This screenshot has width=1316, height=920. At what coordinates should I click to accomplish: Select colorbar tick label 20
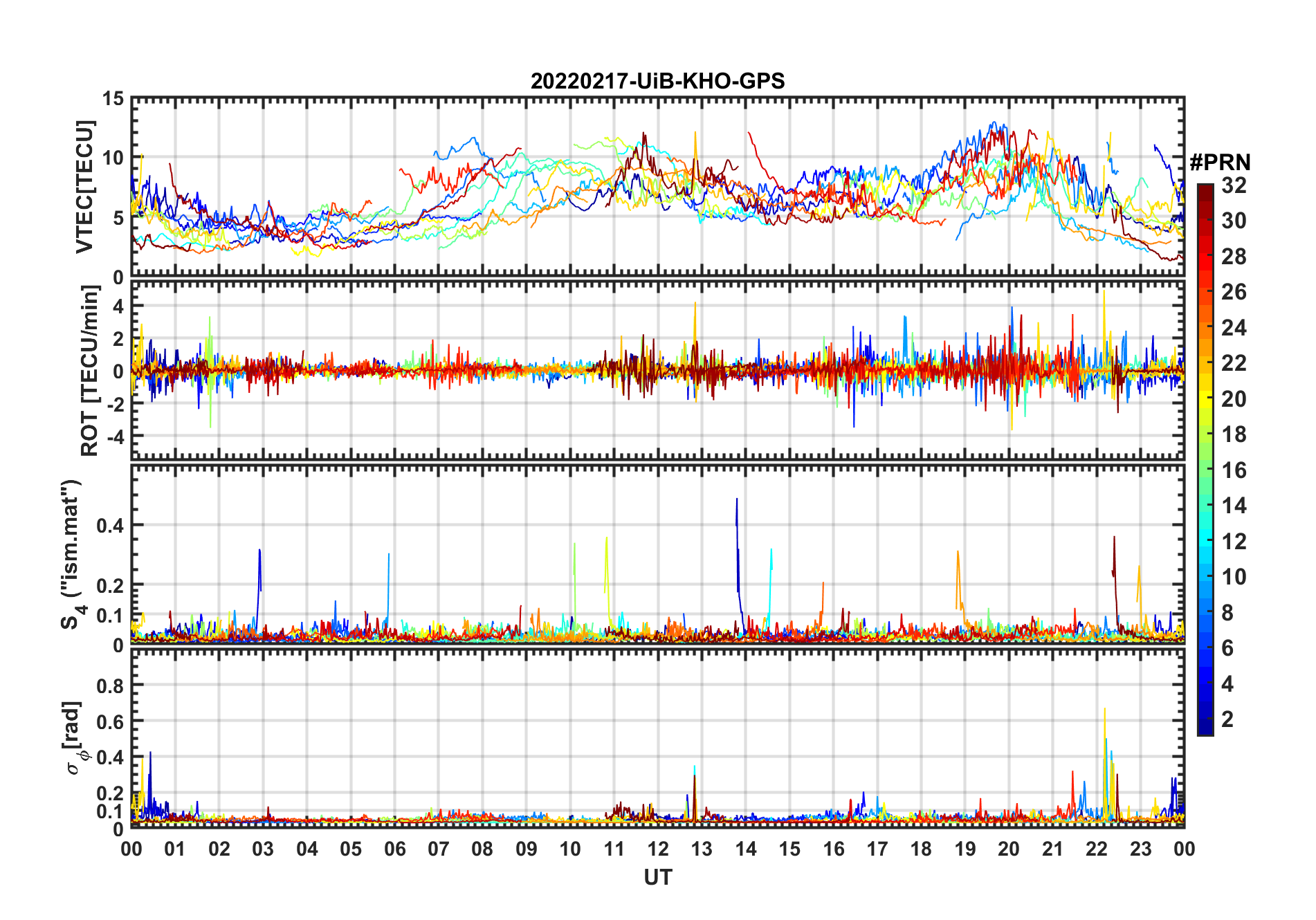coord(1234,399)
